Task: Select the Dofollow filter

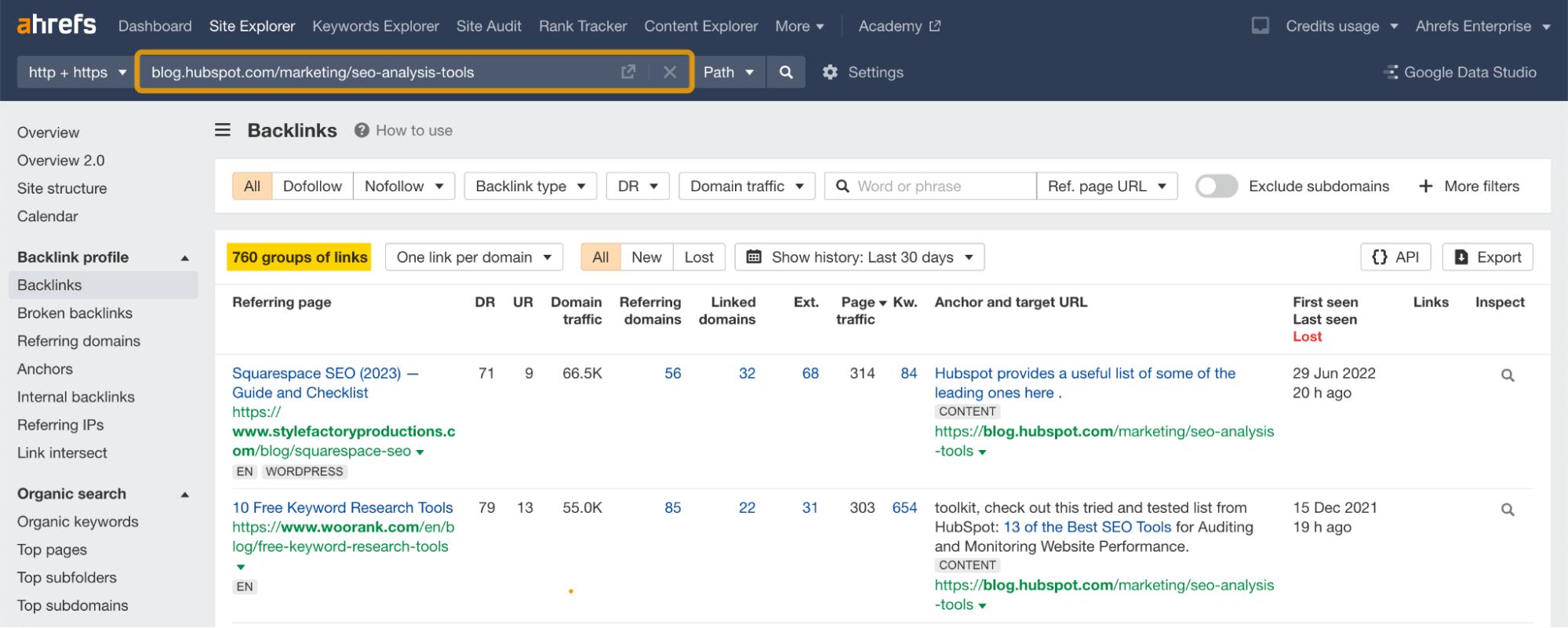Action: (312, 186)
